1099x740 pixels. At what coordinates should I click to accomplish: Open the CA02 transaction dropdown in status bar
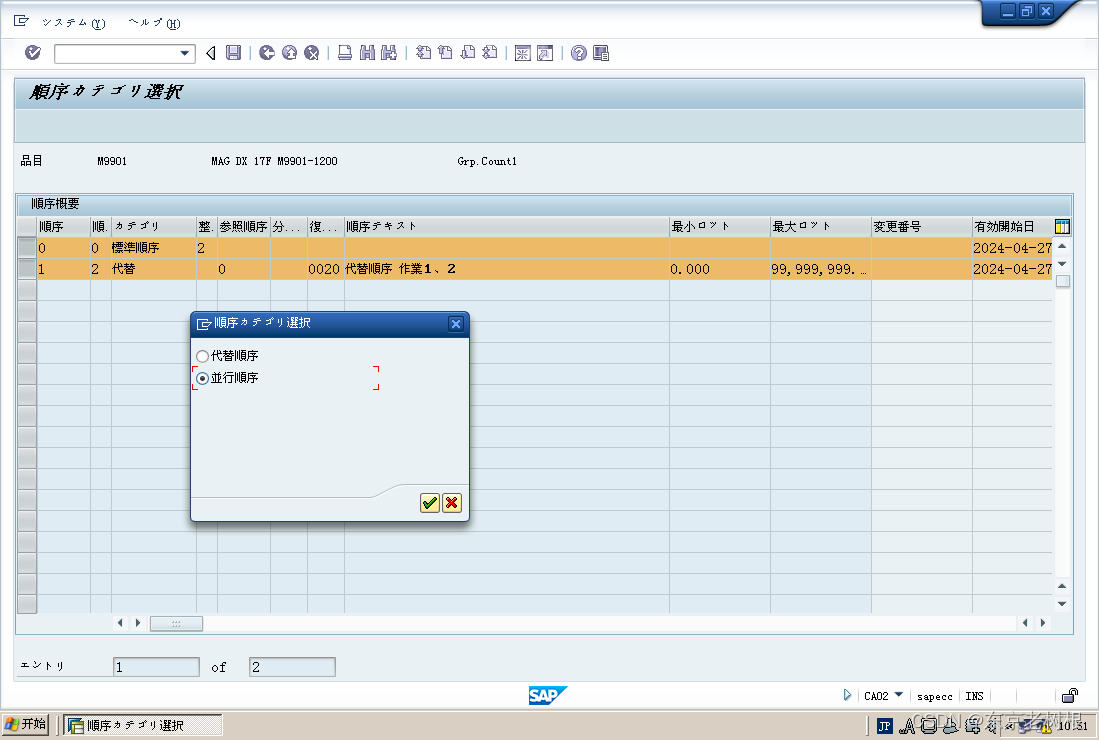point(897,695)
